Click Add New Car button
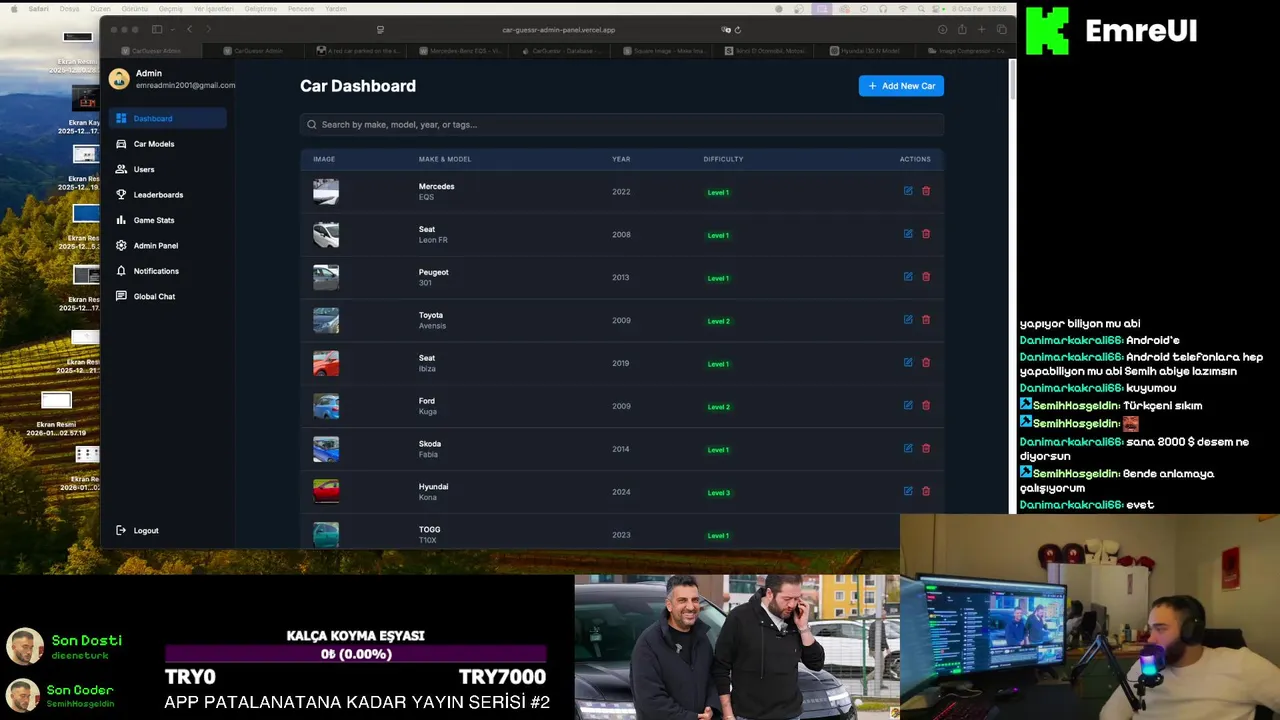Screen dimensions: 1280x720 point(901,86)
